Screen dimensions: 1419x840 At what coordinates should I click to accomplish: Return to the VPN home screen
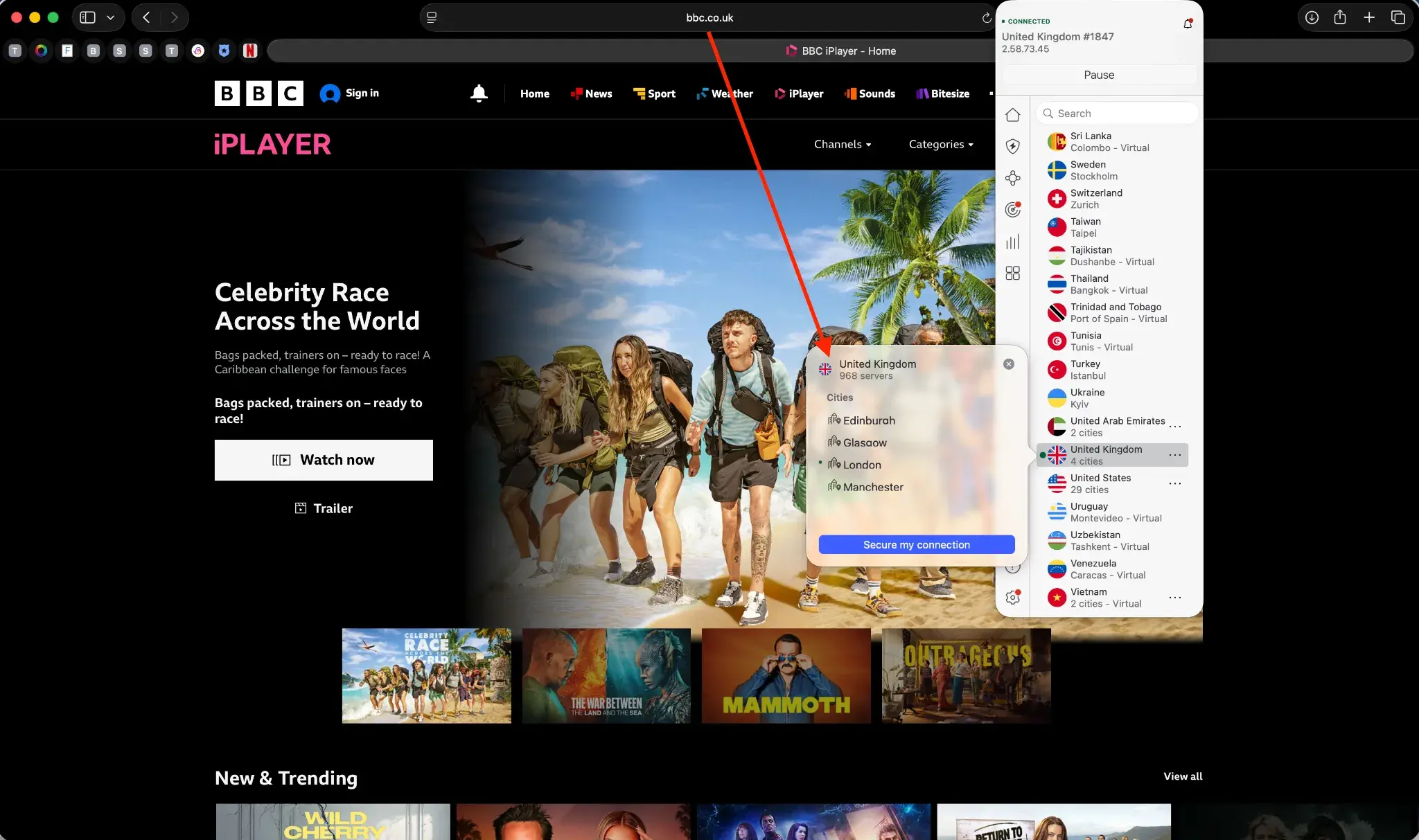pyautogui.click(x=1012, y=114)
